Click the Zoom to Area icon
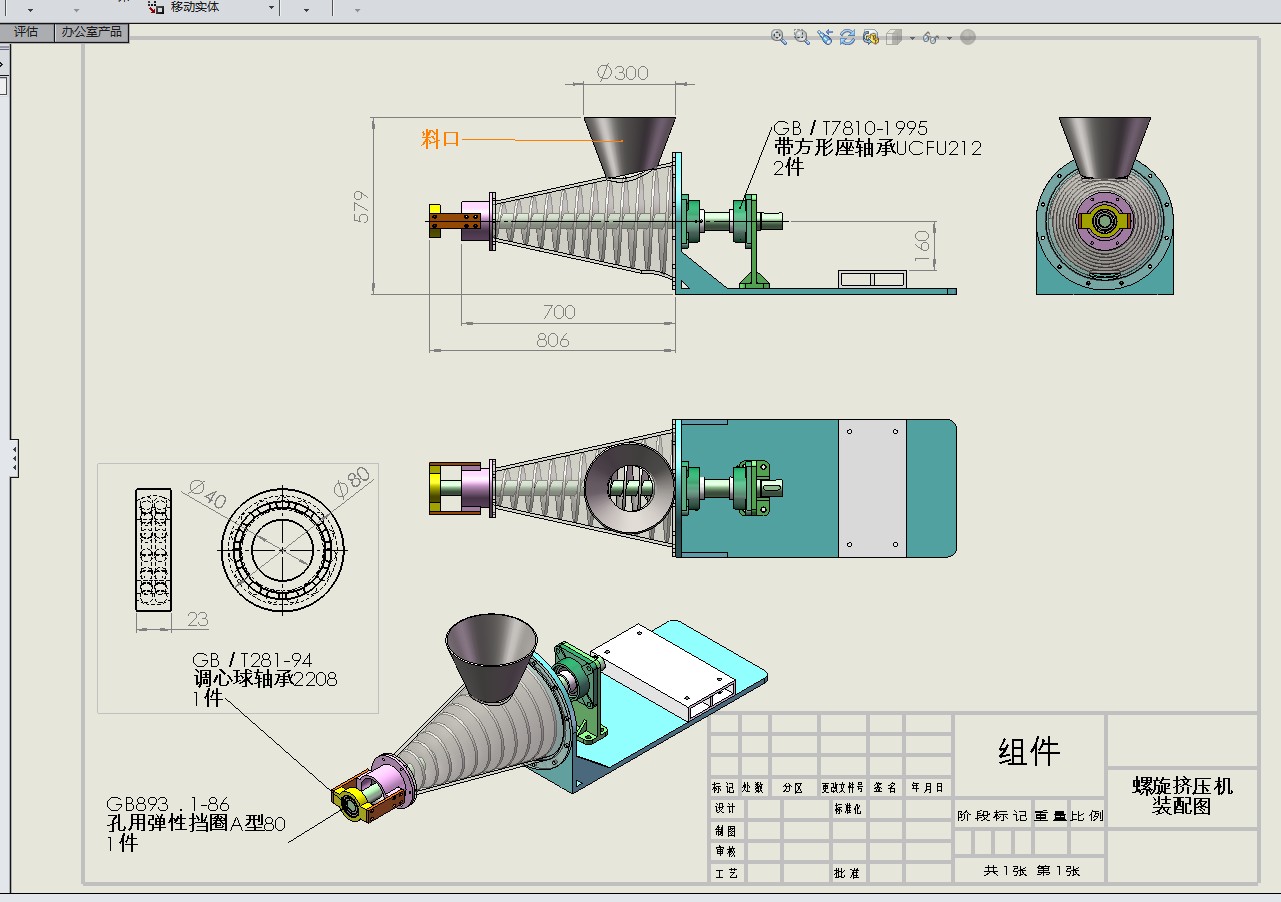The width and height of the screenshot is (1281, 902). [x=801, y=37]
